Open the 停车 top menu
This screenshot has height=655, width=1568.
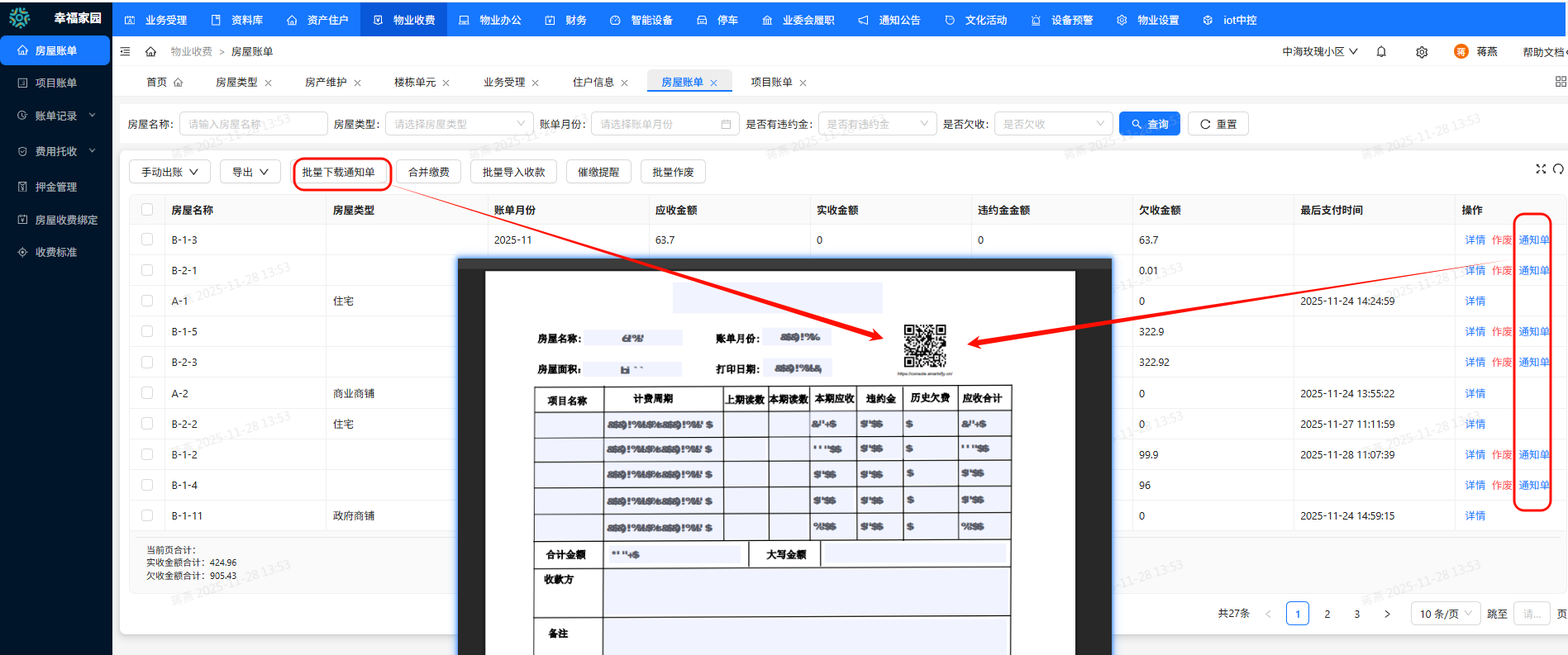[717, 20]
